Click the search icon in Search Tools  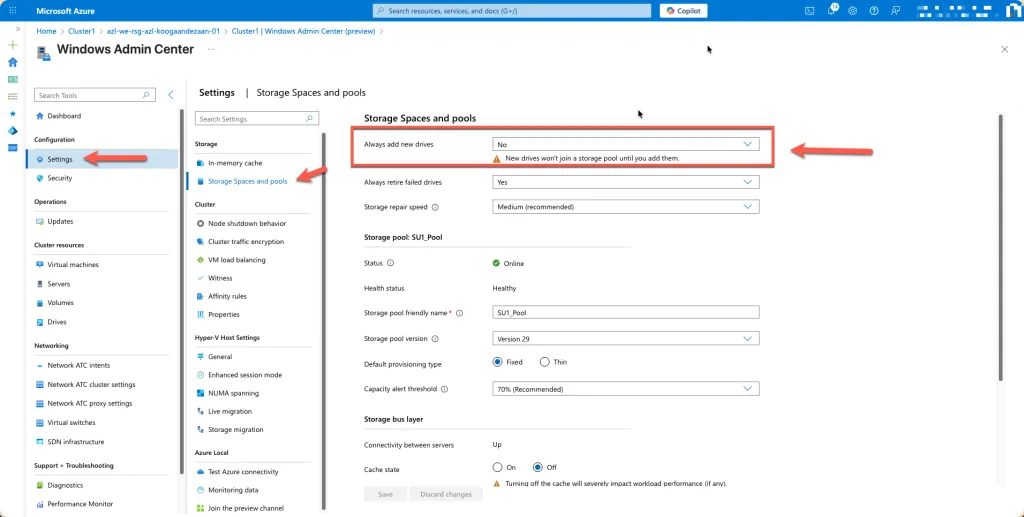(x=146, y=95)
